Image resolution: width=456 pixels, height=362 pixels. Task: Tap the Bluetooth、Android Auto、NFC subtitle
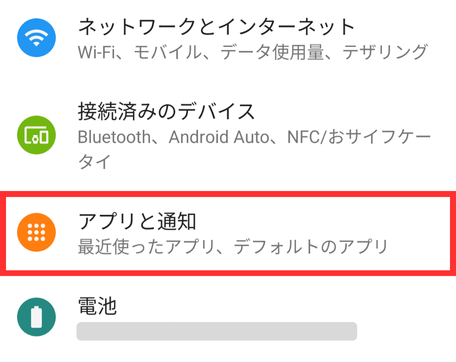click(x=254, y=149)
